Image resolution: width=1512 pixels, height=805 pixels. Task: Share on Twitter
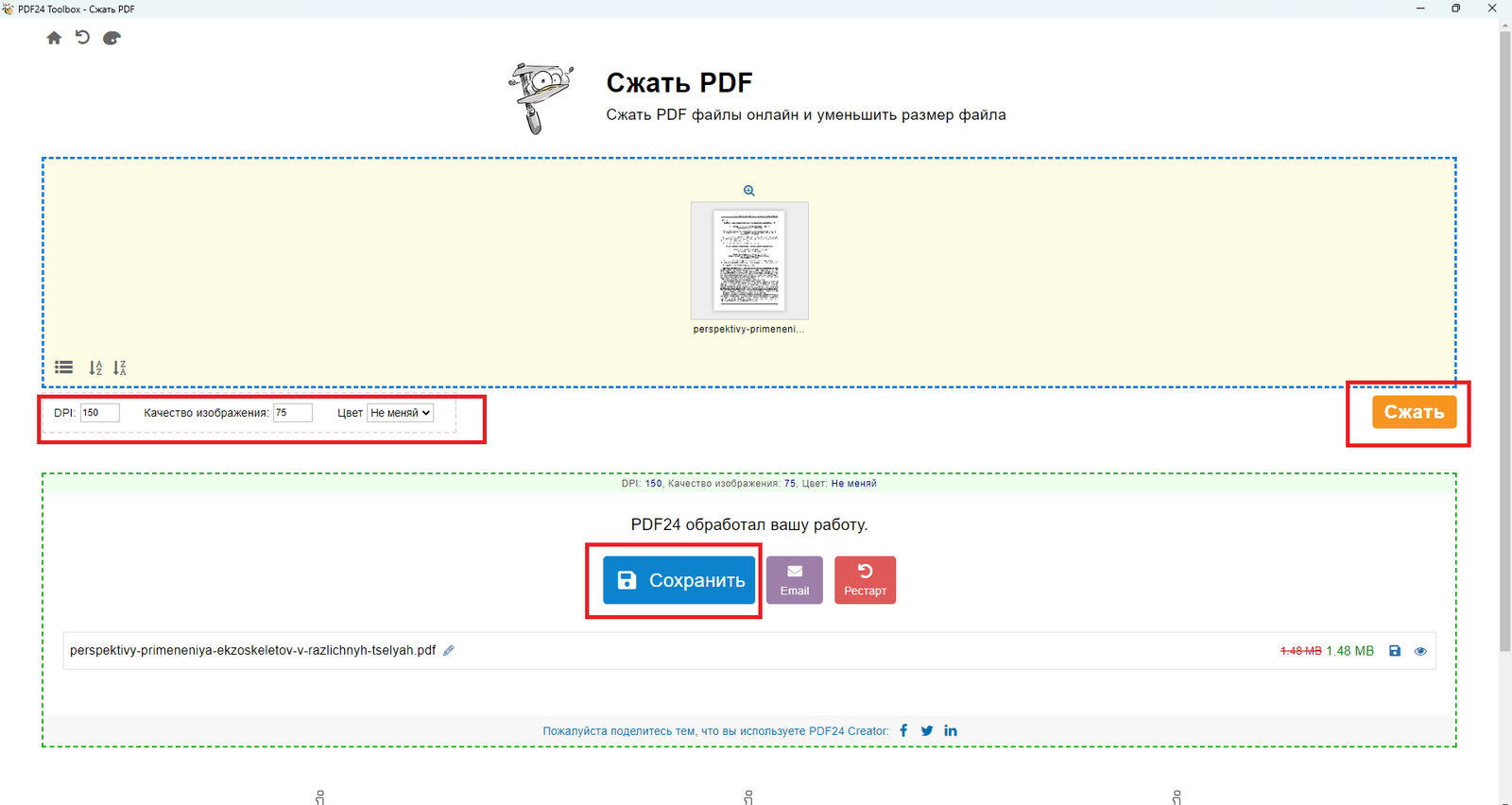(927, 730)
